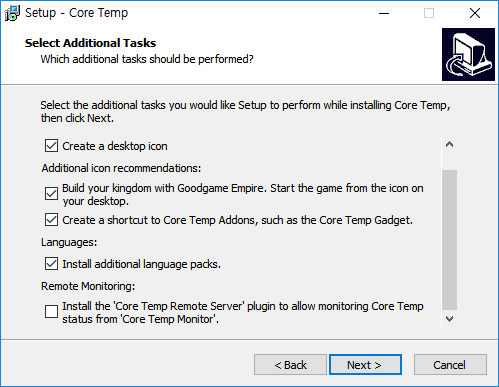
Task: Enable the Core Temp Remote Server plugin
Action: coord(51,311)
